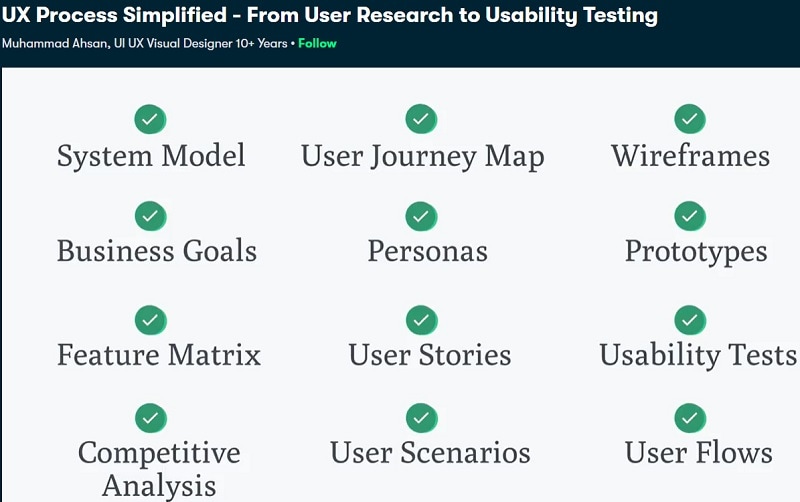The width and height of the screenshot is (800, 502).
Task: Click the check icon above Prototypes
Action: coord(690,215)
